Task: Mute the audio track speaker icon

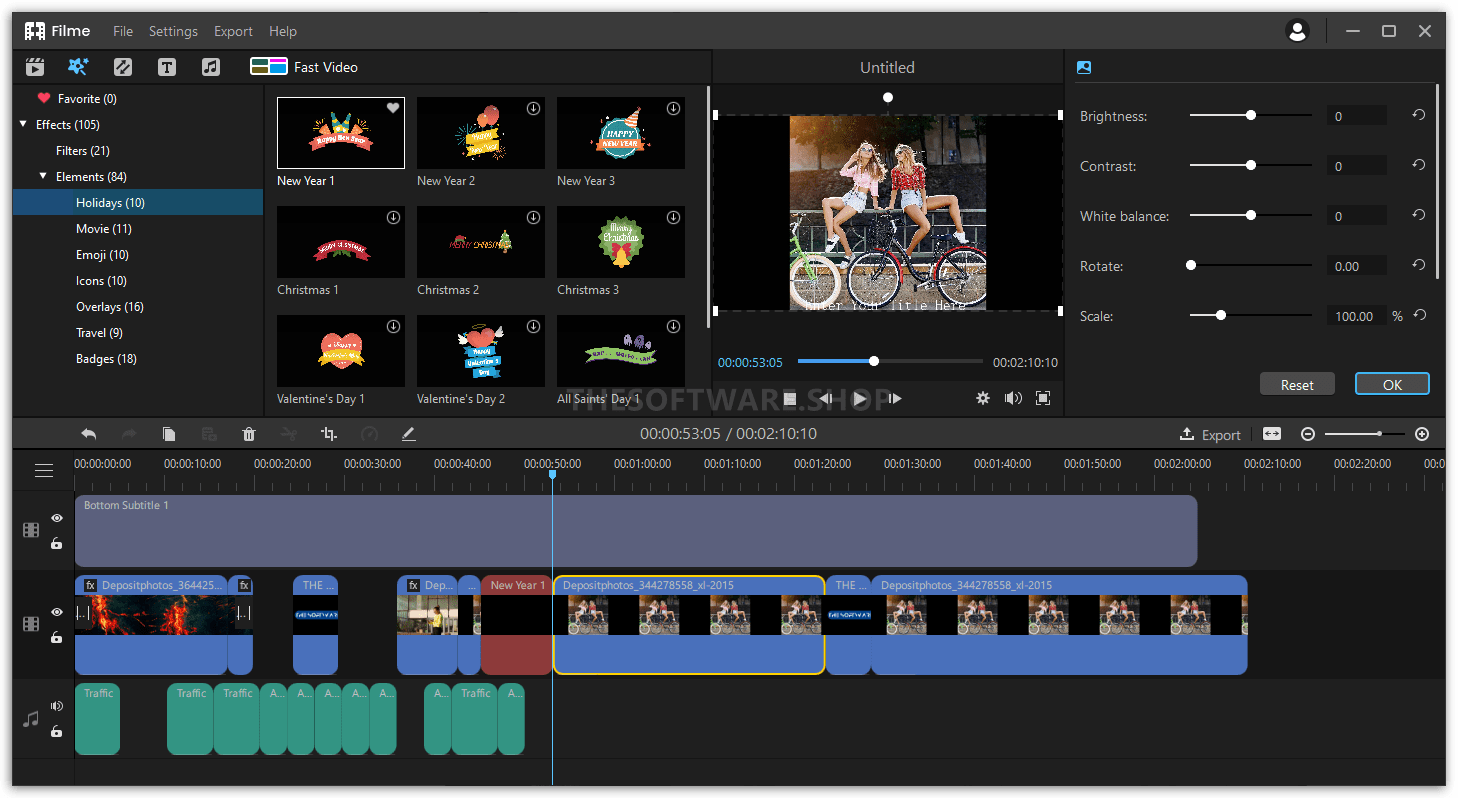Action: click(x=56, y=705)
